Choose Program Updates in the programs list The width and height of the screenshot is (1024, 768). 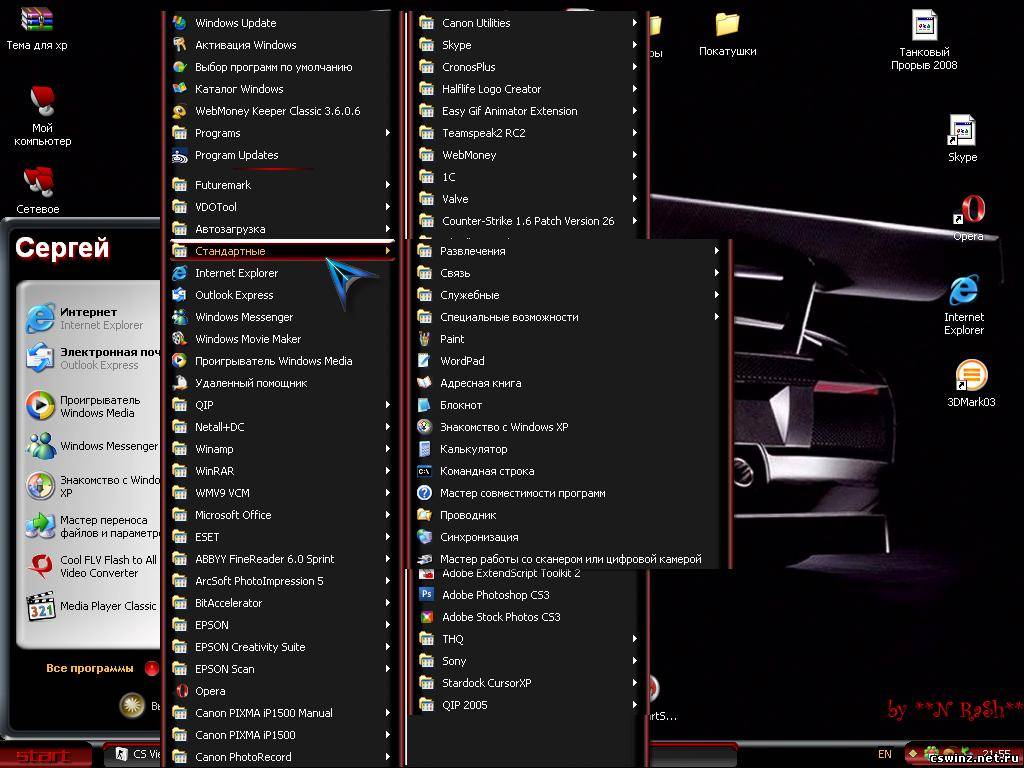point(282,155)
